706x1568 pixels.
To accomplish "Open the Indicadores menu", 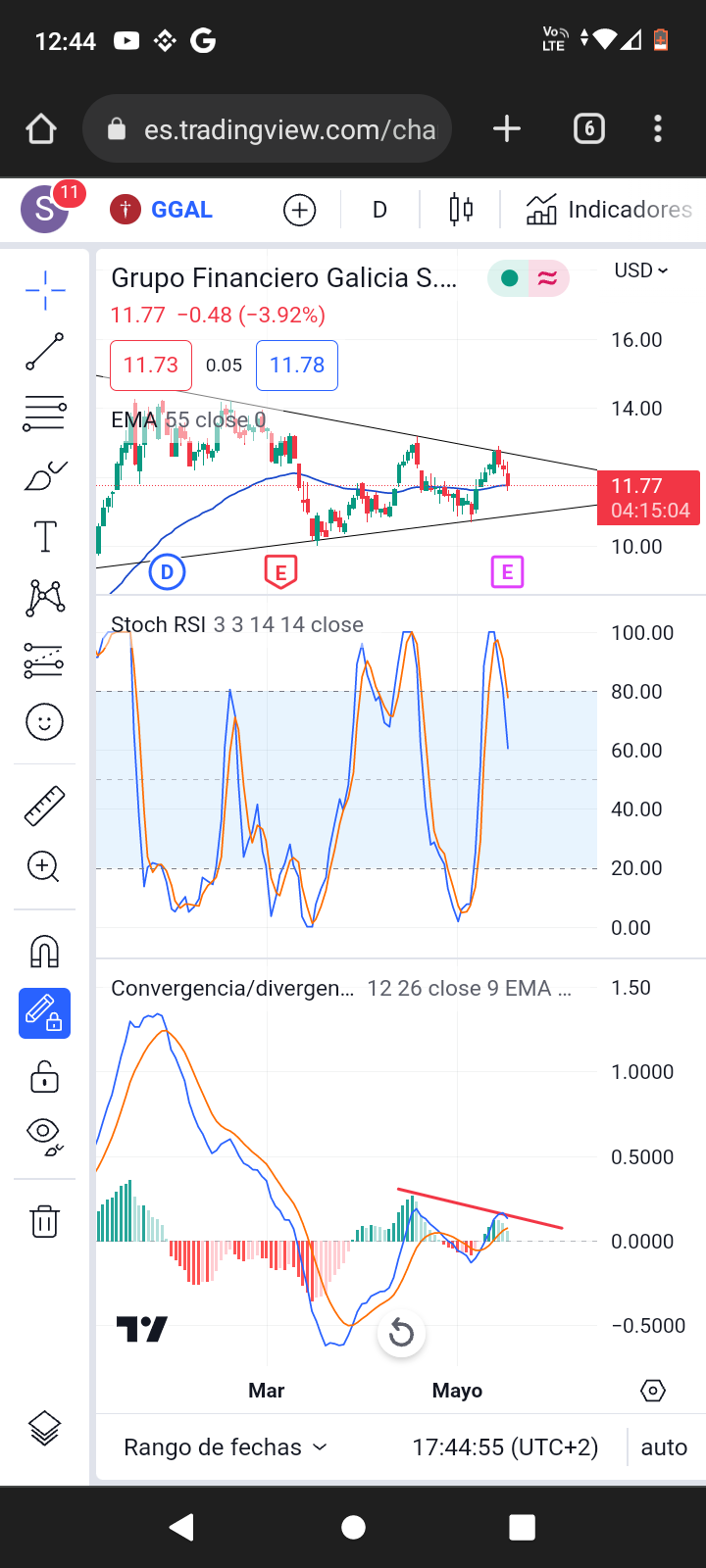I will pyautogui.click(x=609, y=210).
